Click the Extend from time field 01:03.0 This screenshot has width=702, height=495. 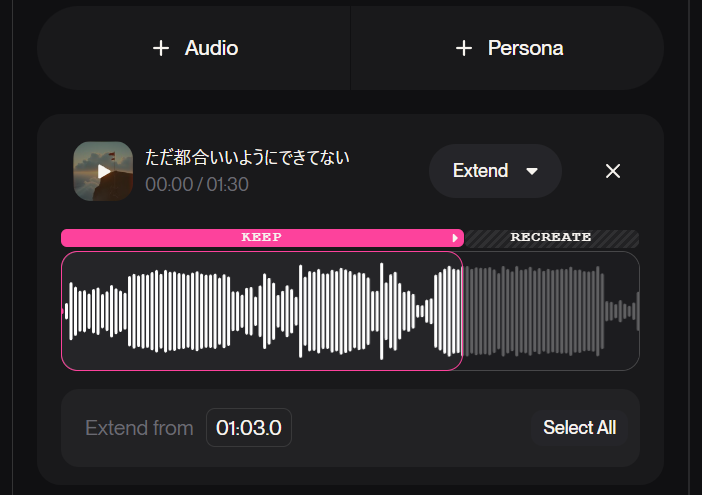[249, 428]
